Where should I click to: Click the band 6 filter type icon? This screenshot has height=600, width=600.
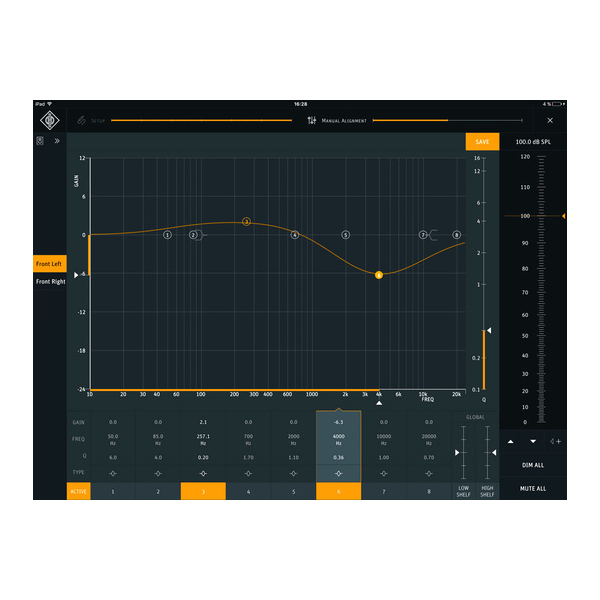point(339,473)
